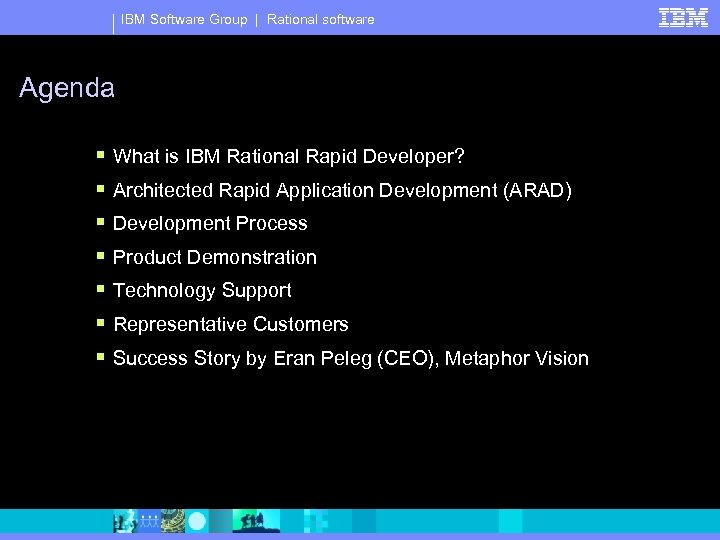Click the row of people footer image

(x=149, y=521)
